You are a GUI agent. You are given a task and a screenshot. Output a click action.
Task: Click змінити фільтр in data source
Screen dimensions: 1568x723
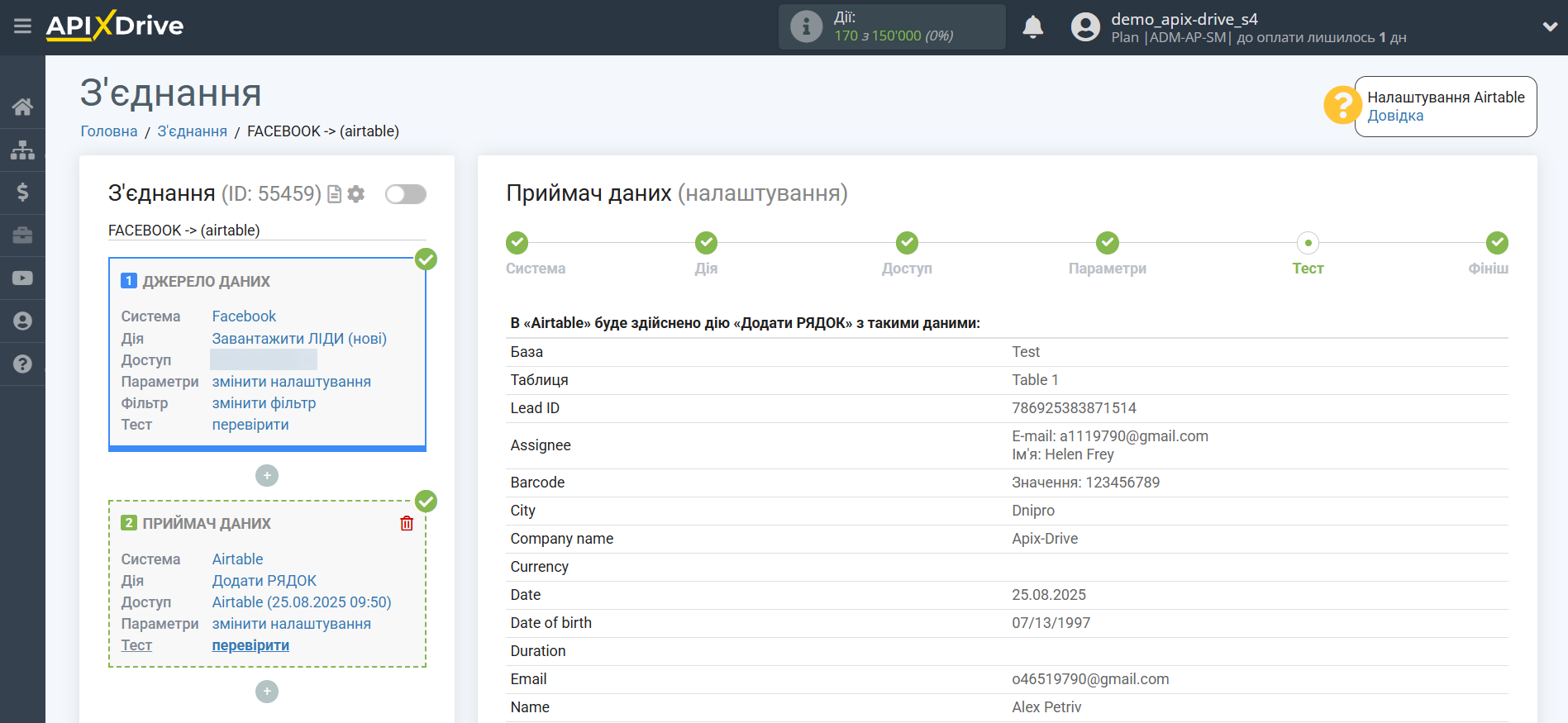(264, 403)
